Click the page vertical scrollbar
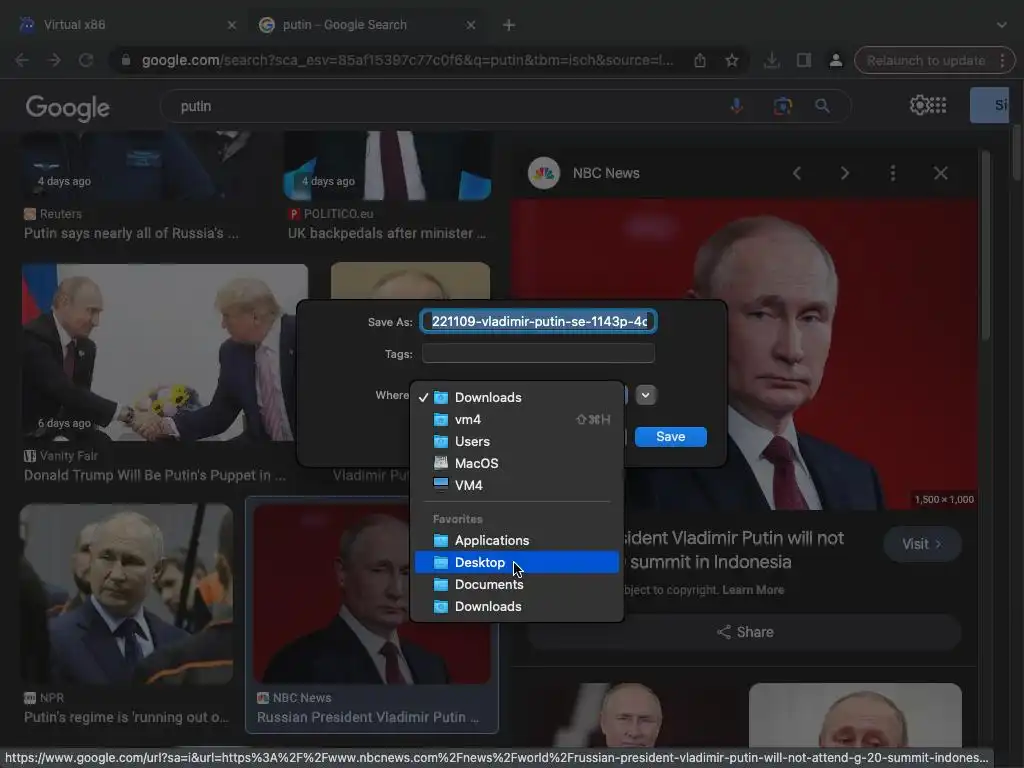This screenshot has width=1024, height=768. (1016, 152)
